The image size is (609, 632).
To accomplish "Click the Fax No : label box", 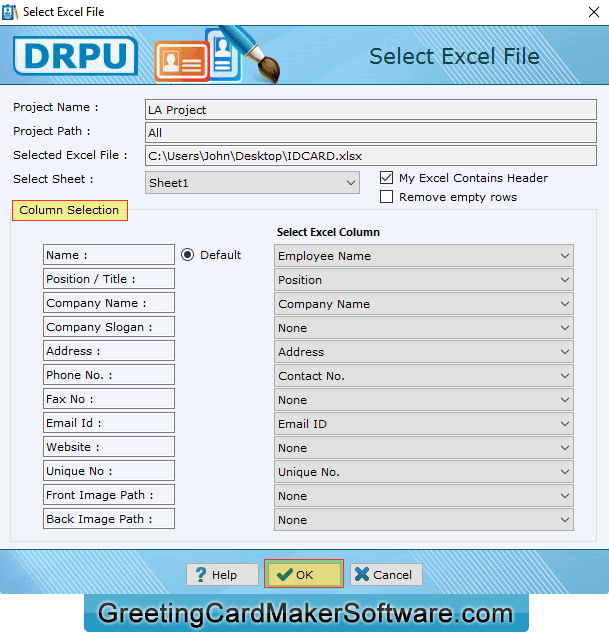I will pos(109,399).
